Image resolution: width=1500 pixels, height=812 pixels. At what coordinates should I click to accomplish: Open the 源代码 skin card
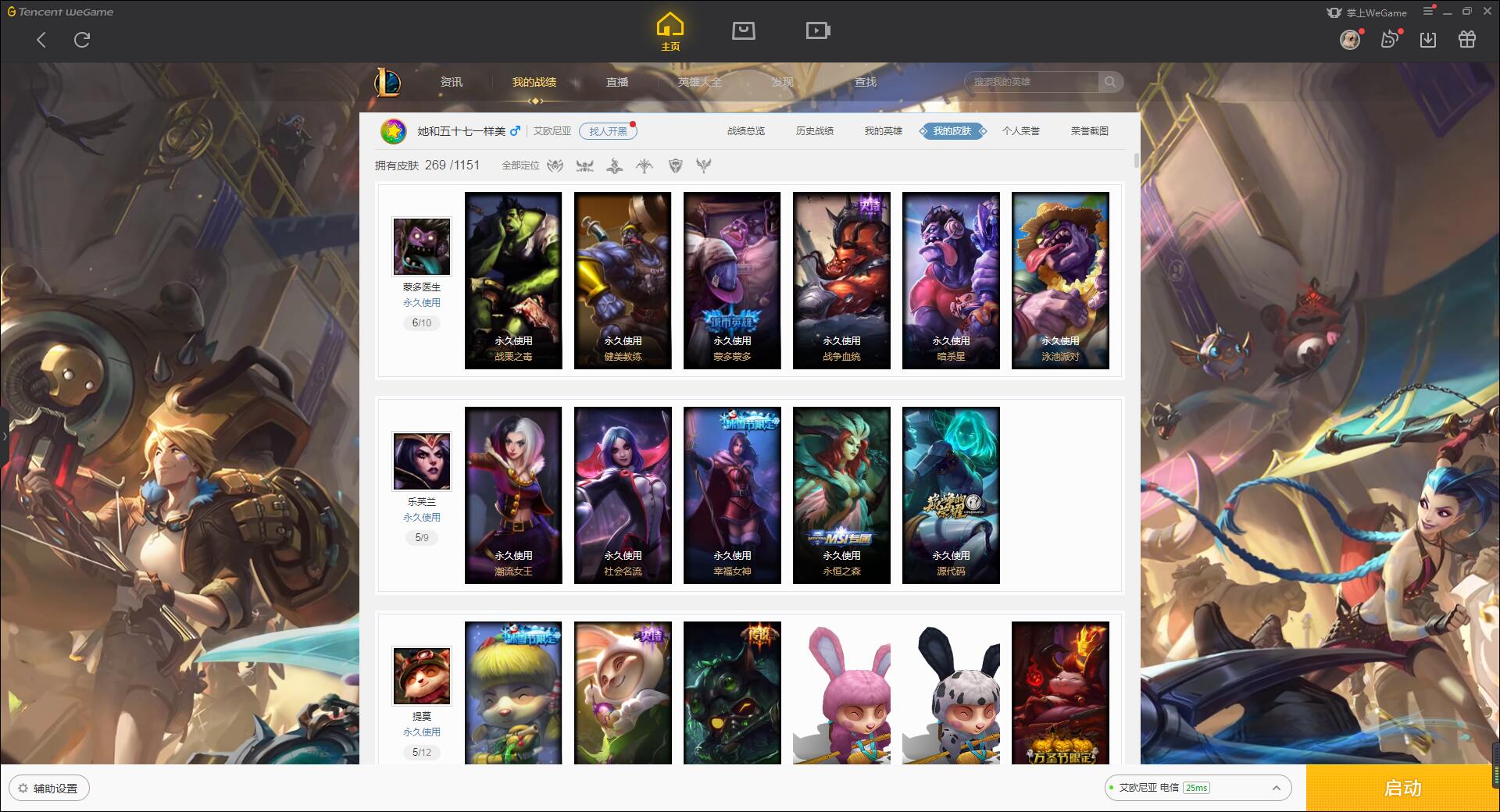951,495
